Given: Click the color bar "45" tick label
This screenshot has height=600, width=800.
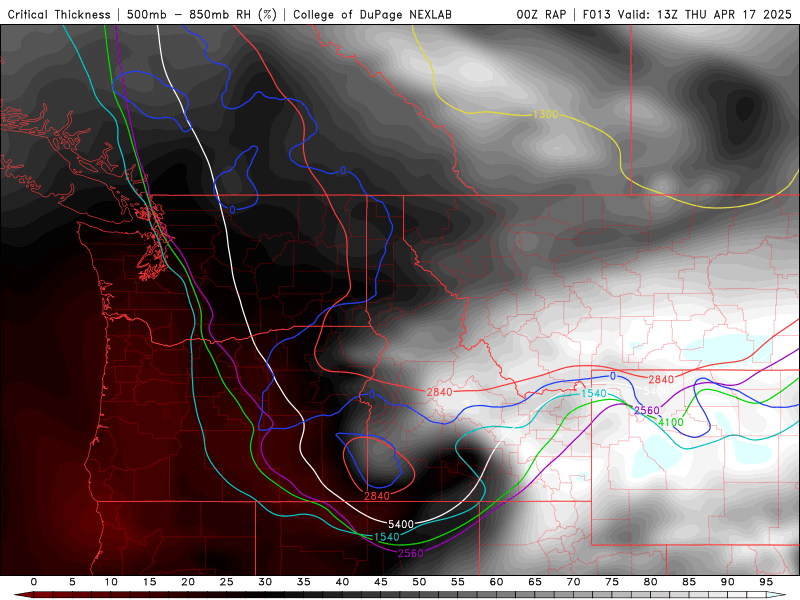Looking at the screenshot, I should (x=381, y=582).
